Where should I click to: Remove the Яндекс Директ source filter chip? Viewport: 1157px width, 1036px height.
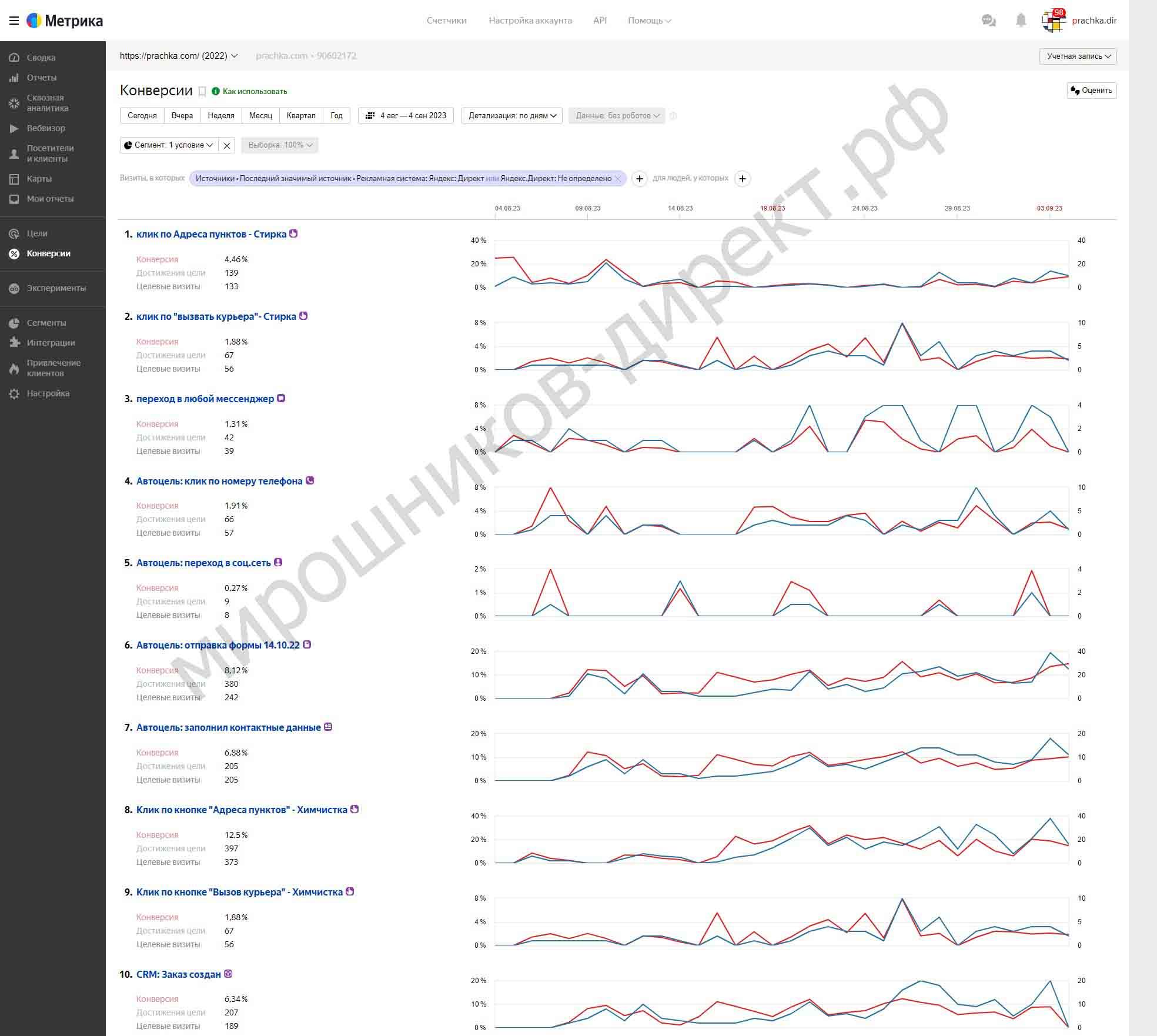pos(618,179)
